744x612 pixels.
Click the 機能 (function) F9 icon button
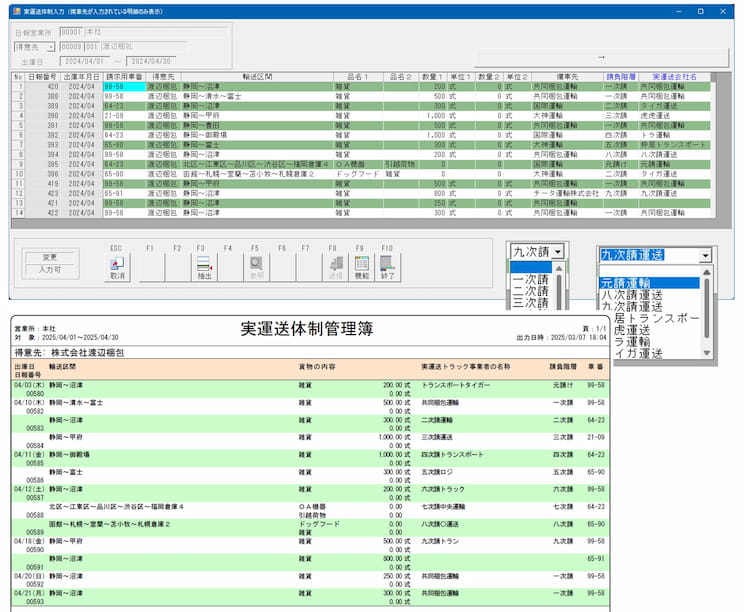click(x=362, y=268)
